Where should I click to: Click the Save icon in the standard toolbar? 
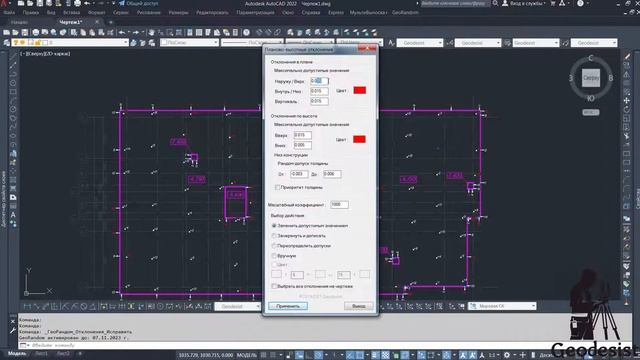[x=25, y=32]
